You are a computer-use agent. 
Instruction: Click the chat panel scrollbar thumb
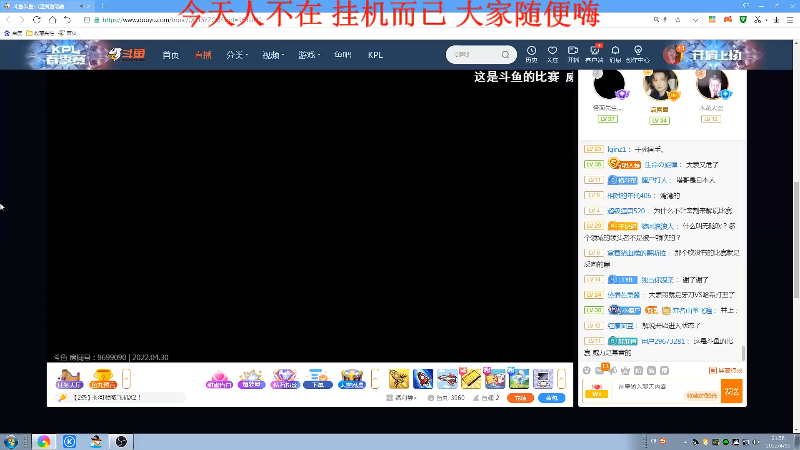click(743, 353)
